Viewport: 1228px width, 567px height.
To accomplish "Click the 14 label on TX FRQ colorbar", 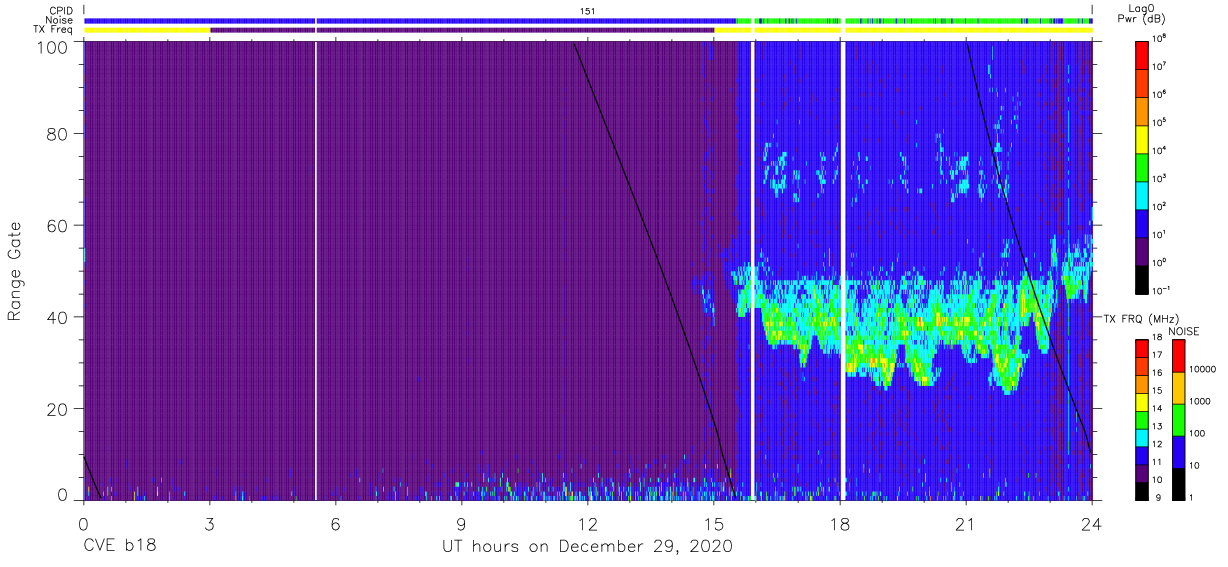I will [1158, 409].
